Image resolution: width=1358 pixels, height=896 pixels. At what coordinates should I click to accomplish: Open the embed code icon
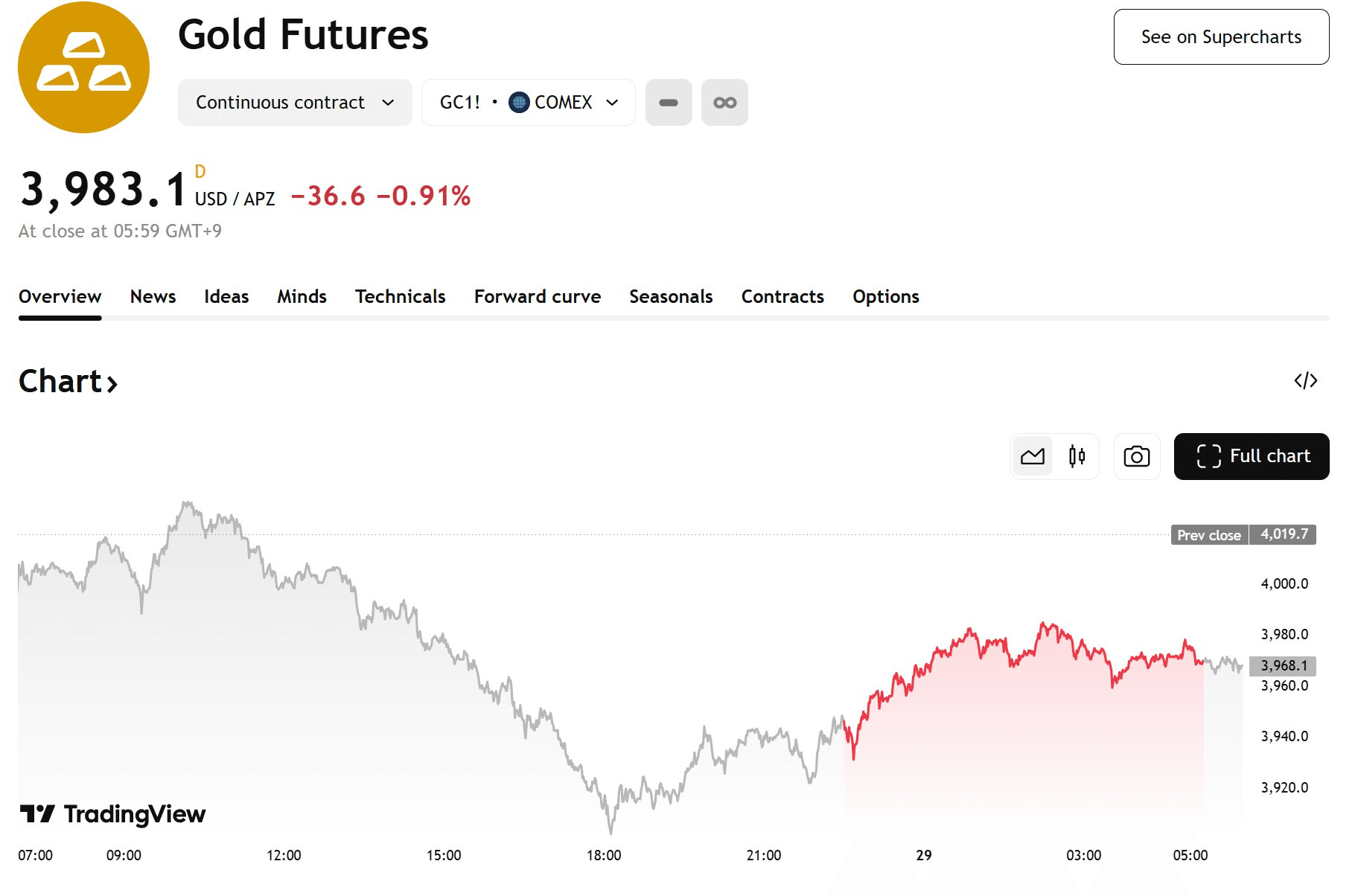point(1305,381)
